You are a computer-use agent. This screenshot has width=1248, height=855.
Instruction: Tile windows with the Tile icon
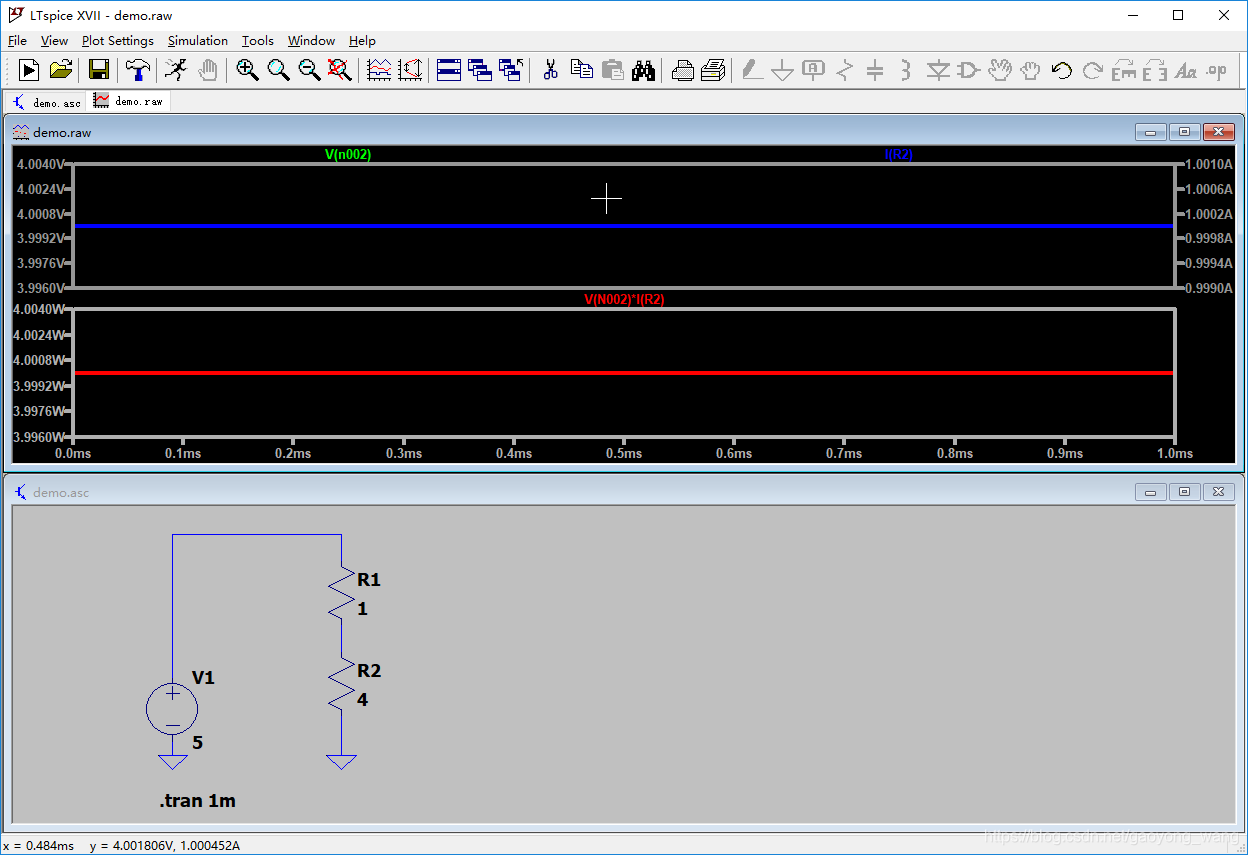449,69
